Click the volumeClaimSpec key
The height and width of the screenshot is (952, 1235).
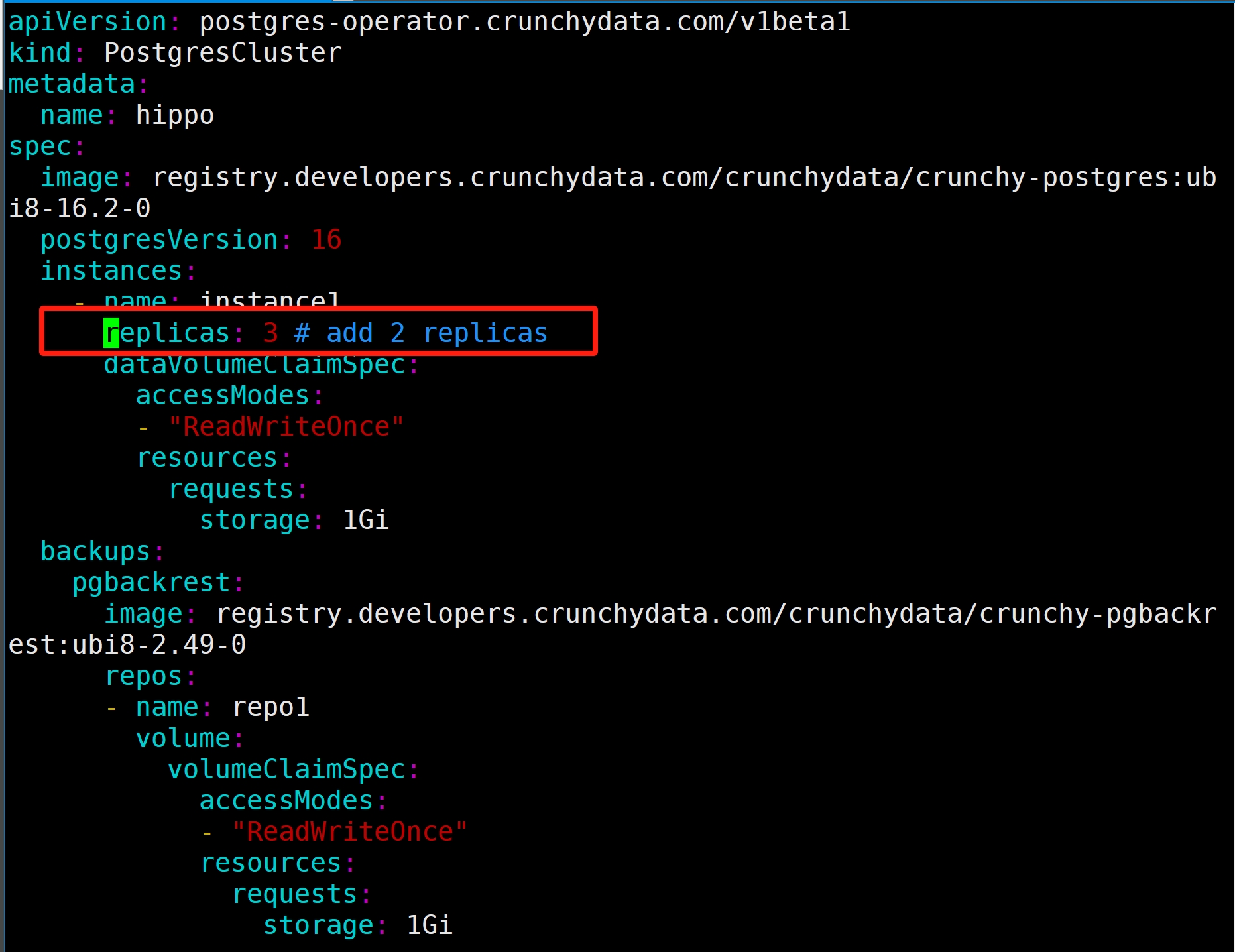(286, 770)
